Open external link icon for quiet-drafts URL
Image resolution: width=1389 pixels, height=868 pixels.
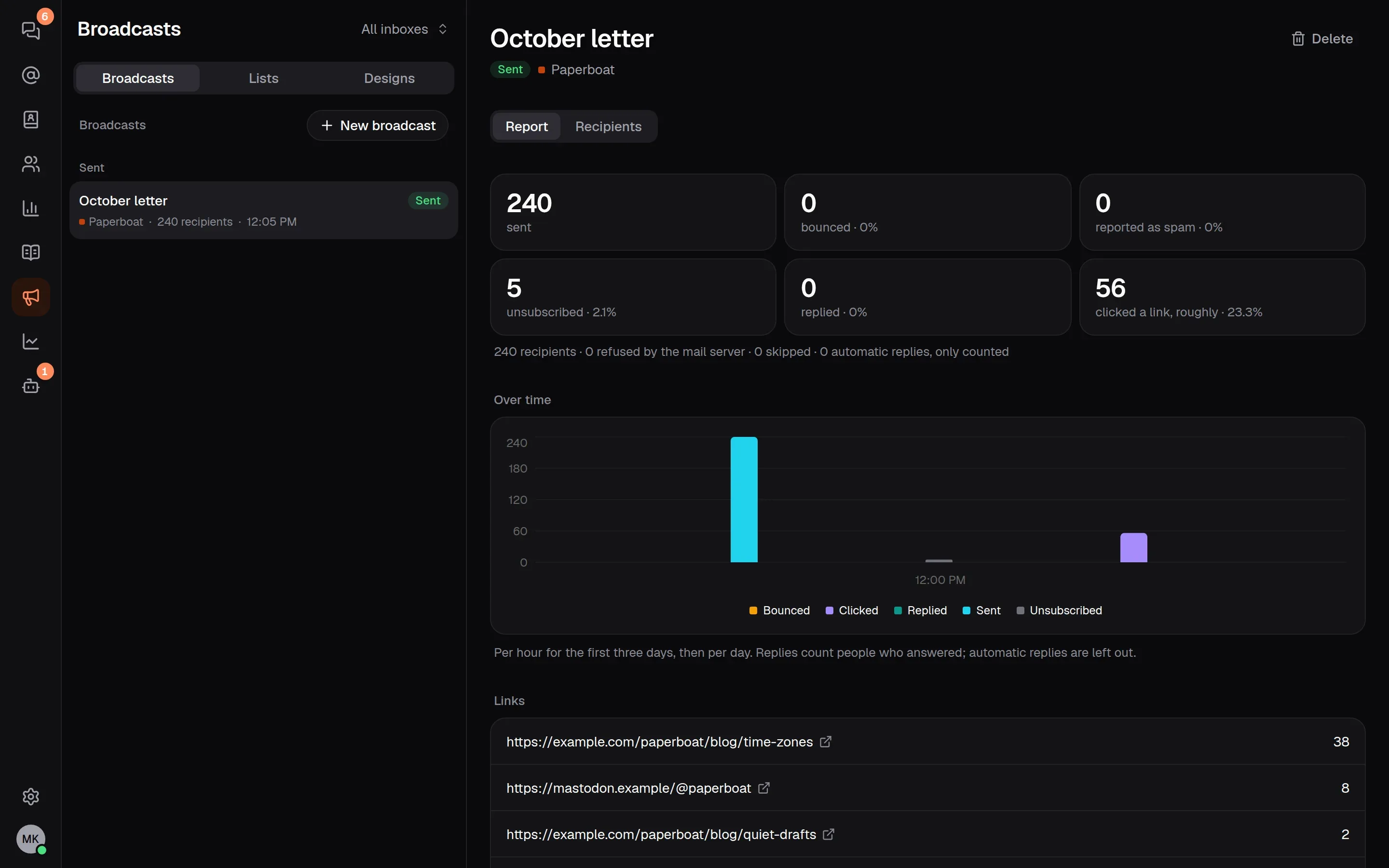pyautogui.click(x=828, y=834)
